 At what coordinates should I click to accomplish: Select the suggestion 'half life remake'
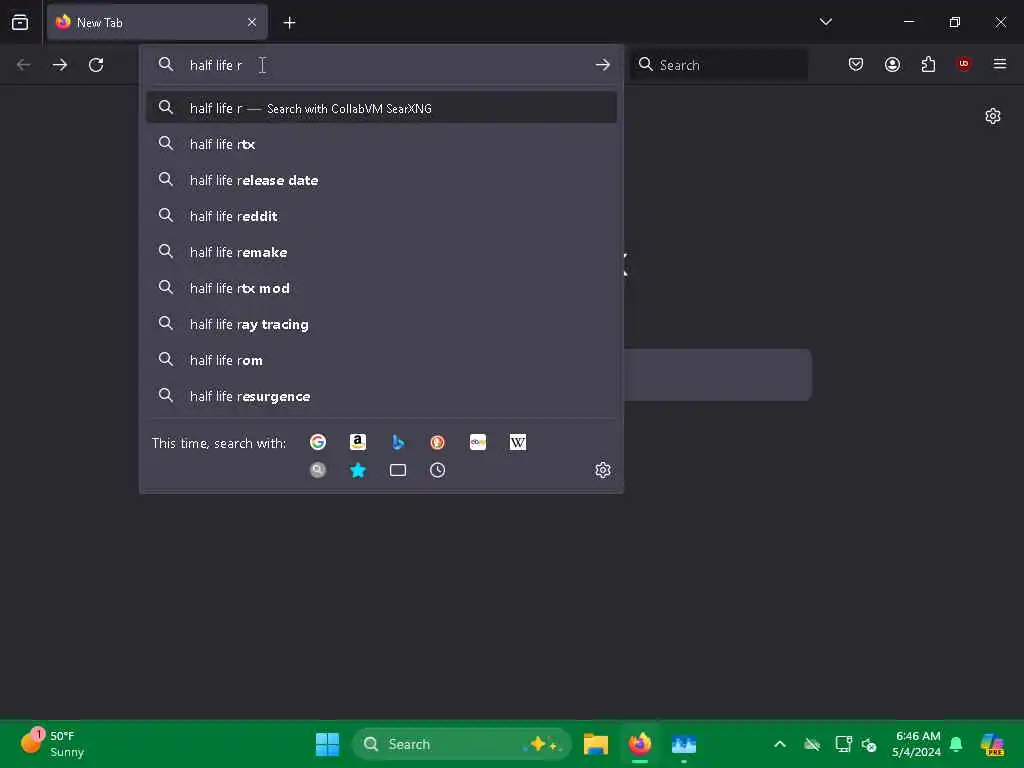click(x=381, y=252)
